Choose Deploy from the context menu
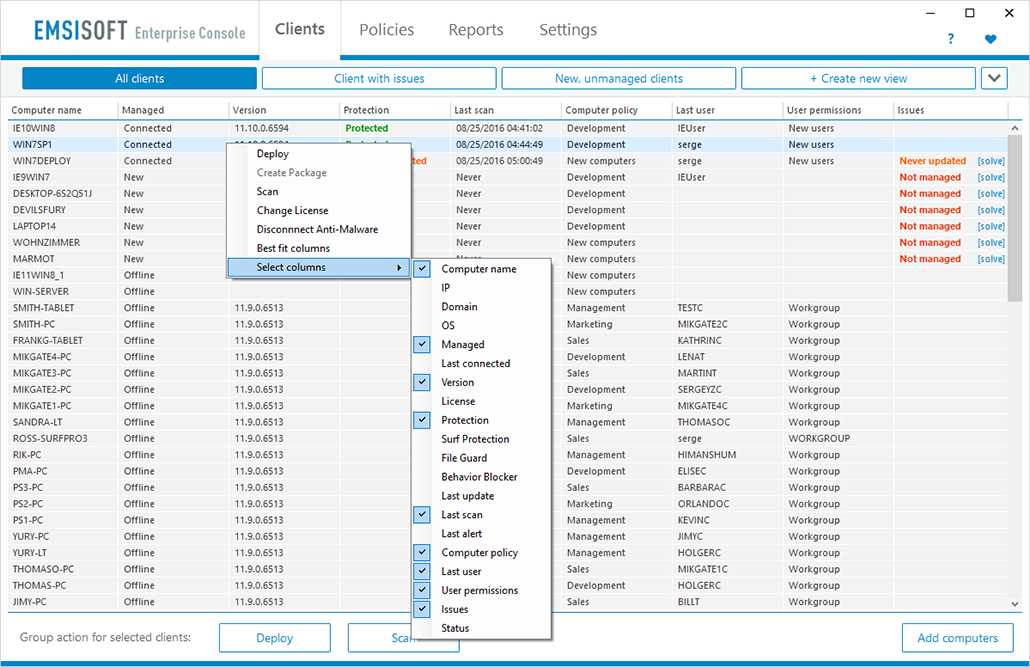 click(x=319, y=154)
